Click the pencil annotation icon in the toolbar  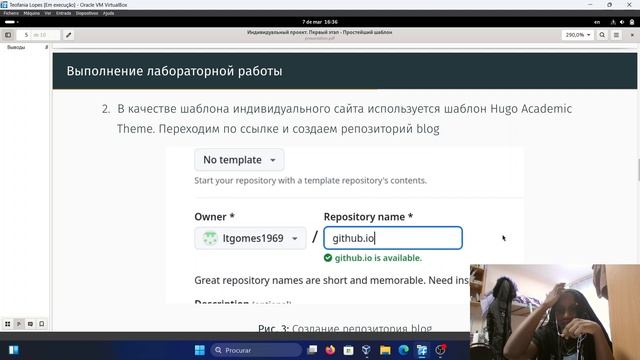pyautogui.click(x=69, y=35)
